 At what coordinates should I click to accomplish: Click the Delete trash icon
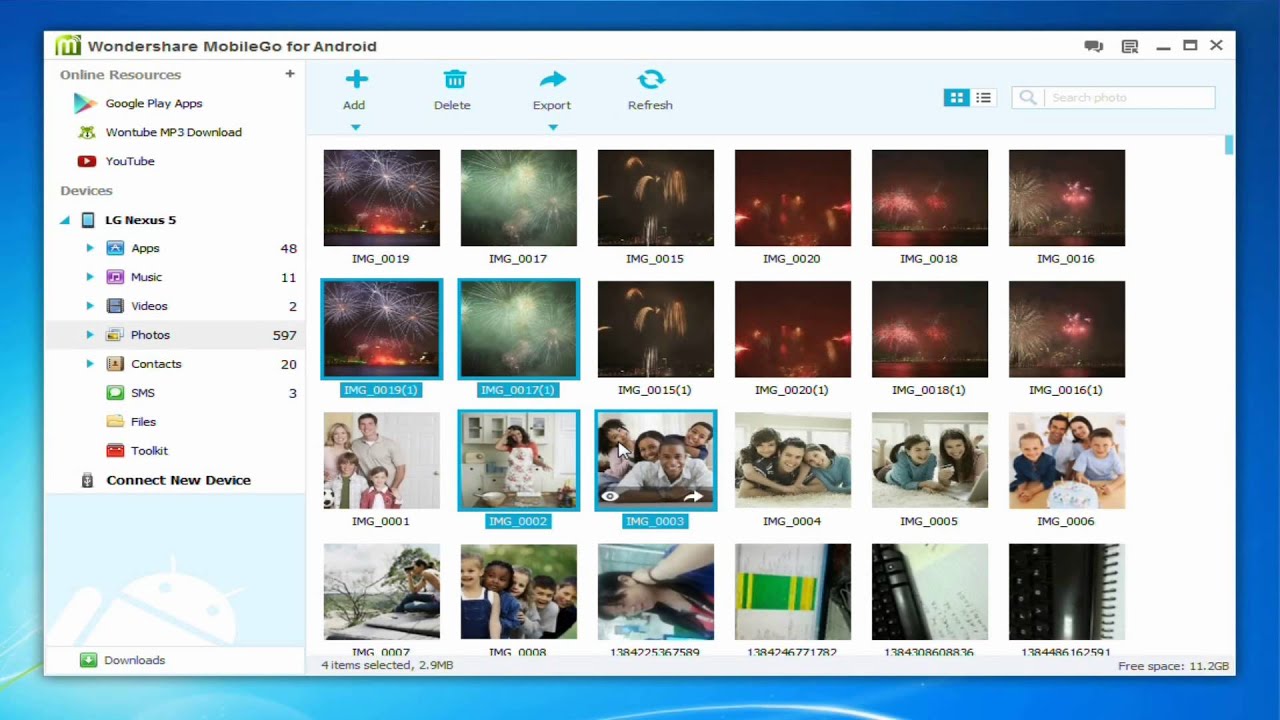[454, 79]
